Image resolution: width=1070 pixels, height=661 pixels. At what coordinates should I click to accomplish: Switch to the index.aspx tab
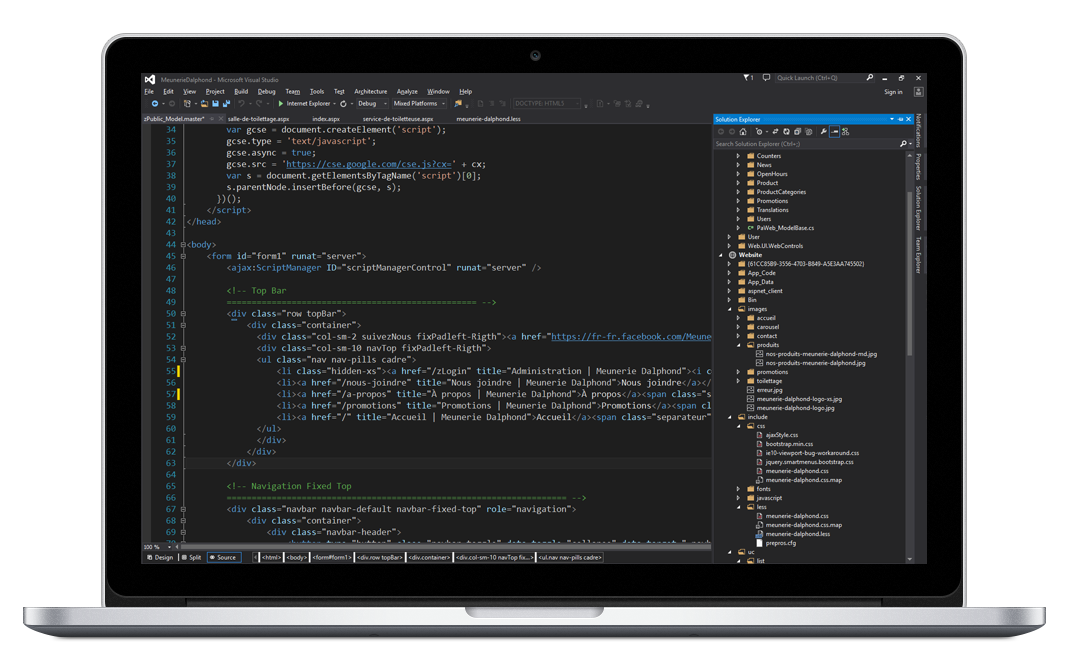326,119
